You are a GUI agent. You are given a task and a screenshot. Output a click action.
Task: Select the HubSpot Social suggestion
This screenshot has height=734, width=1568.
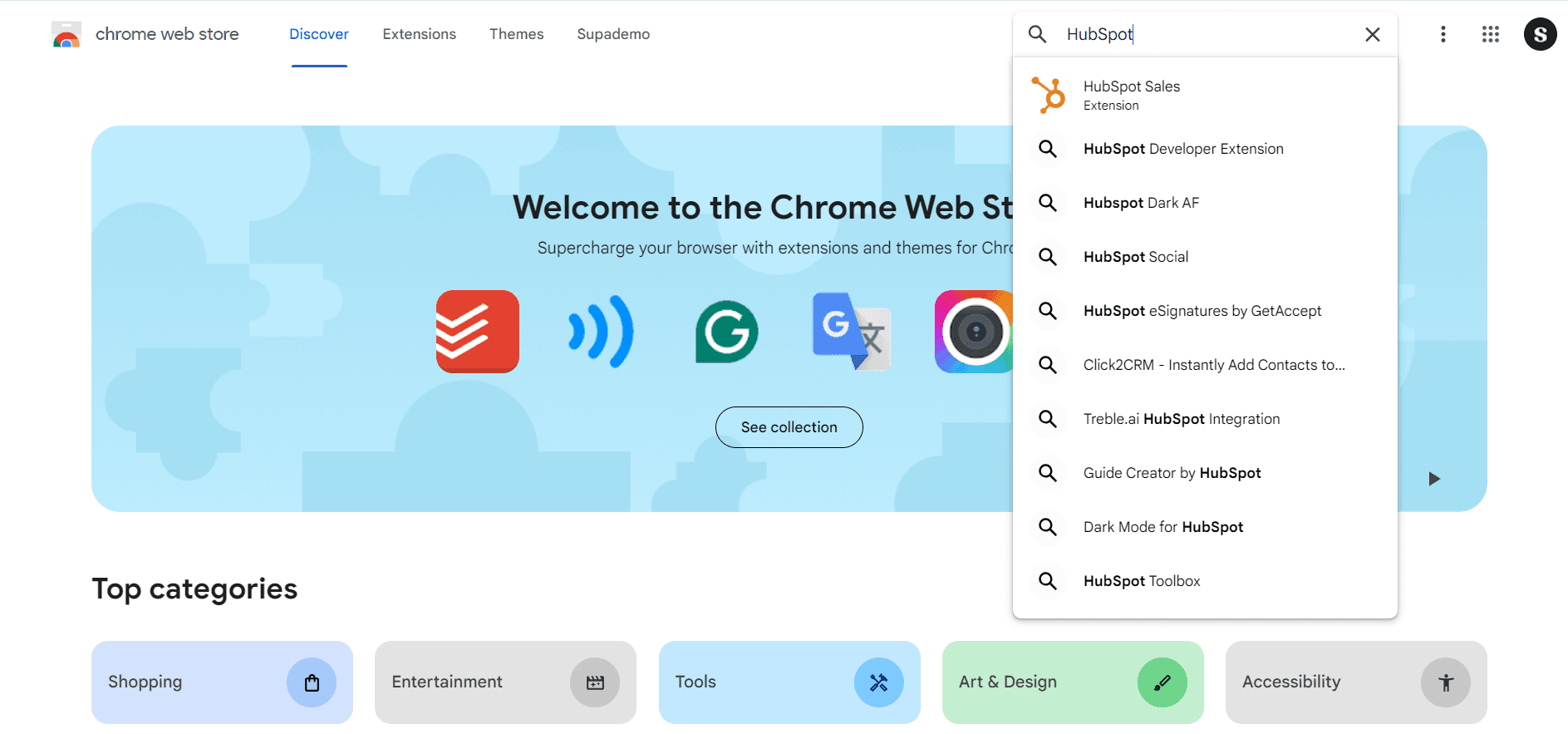[x=1205, y=257]
